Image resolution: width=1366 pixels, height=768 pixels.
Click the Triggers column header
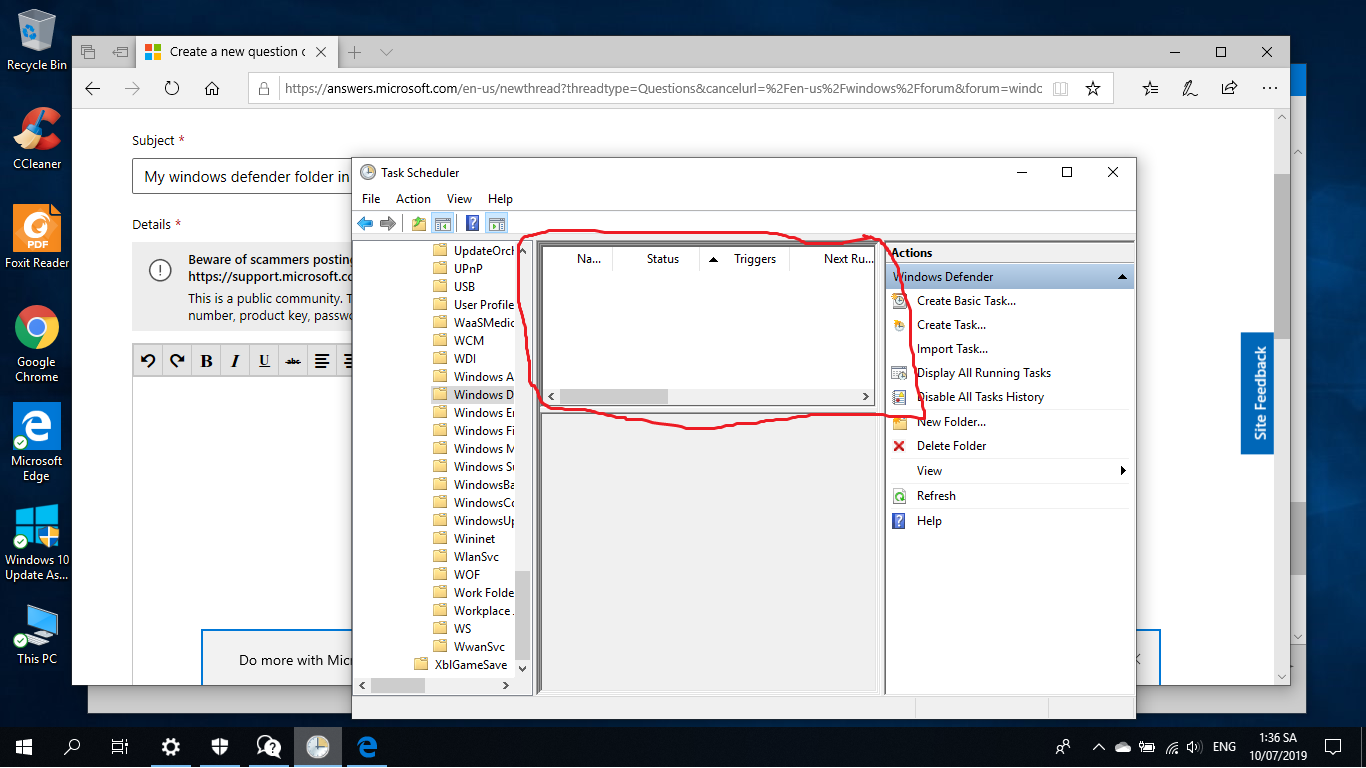[x=755, y=259]
